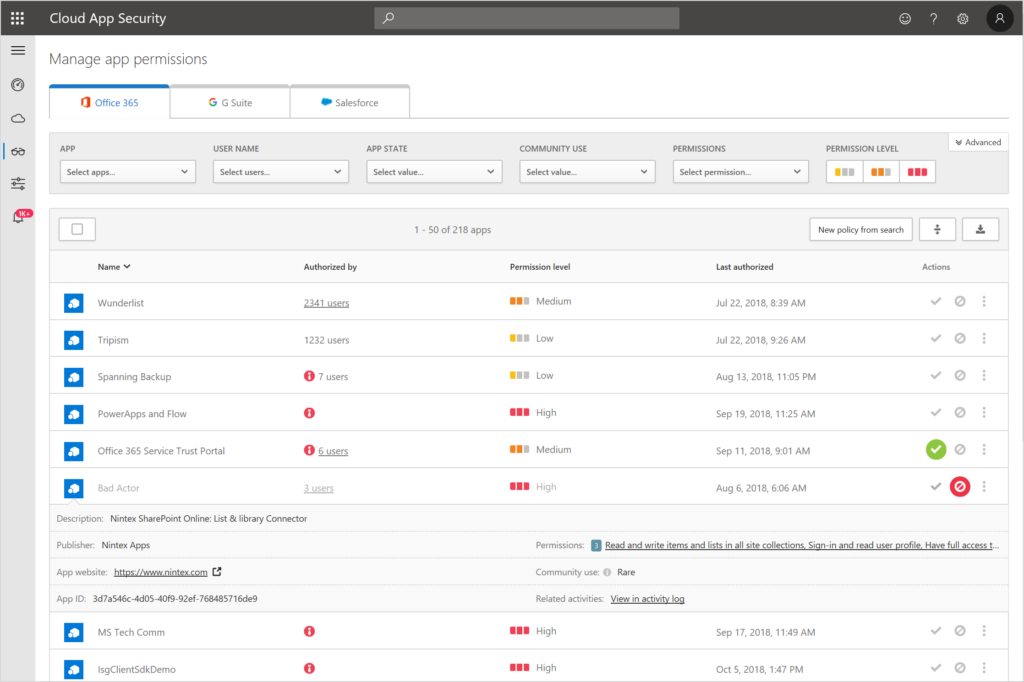Open settings via the gear icon

(962, 18)
